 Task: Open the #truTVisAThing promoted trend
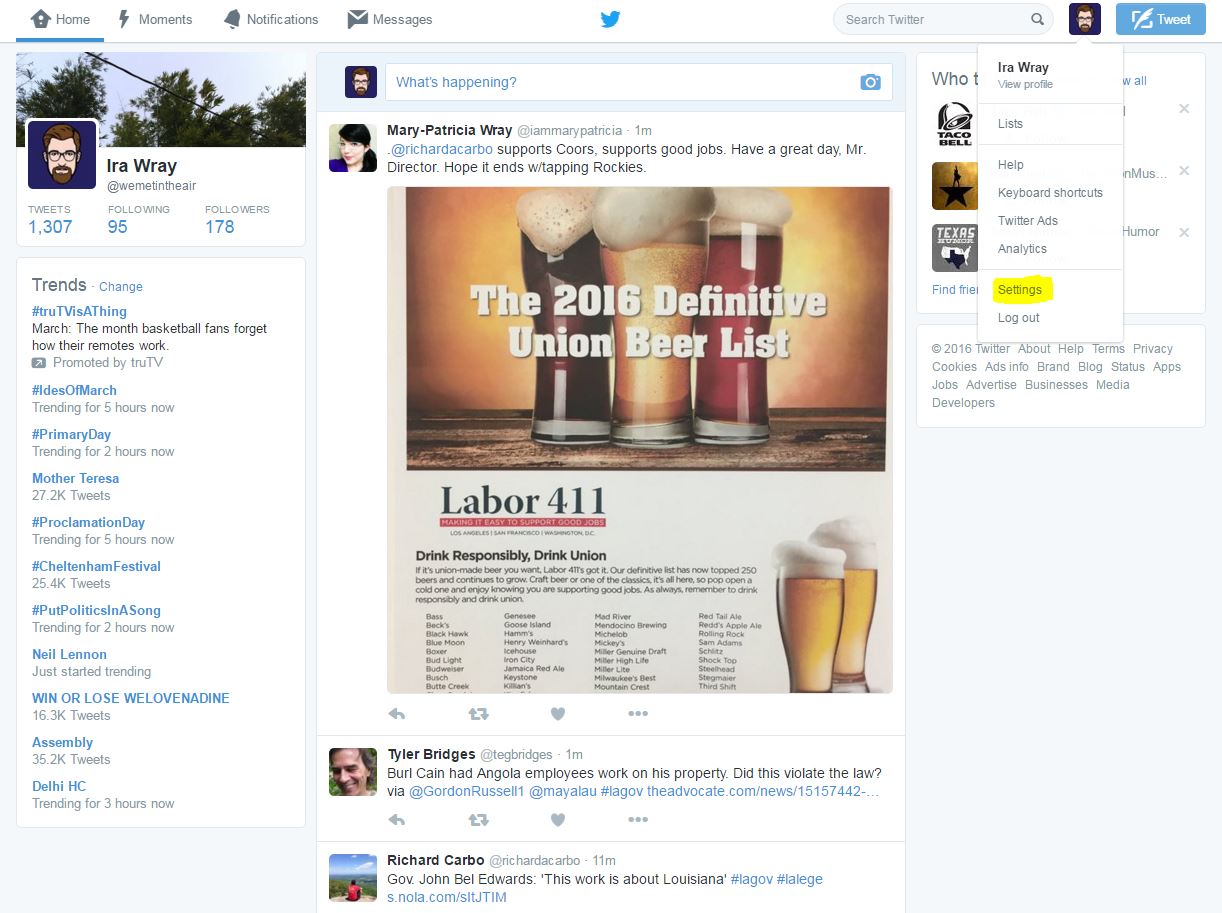(x=80, y=311)
